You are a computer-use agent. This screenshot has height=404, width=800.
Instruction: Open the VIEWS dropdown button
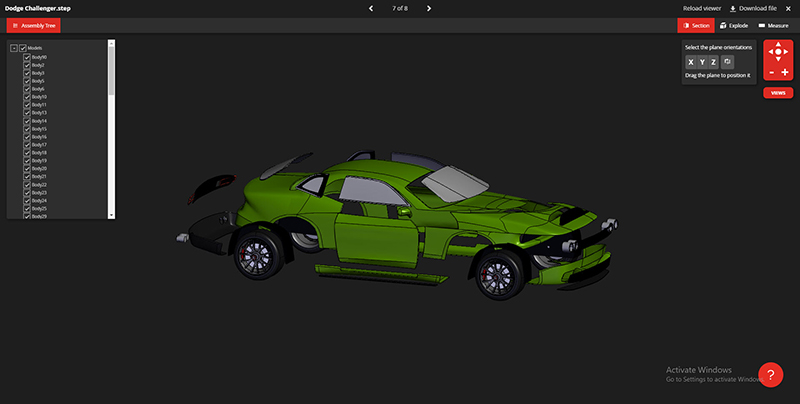tap(778, 93)
